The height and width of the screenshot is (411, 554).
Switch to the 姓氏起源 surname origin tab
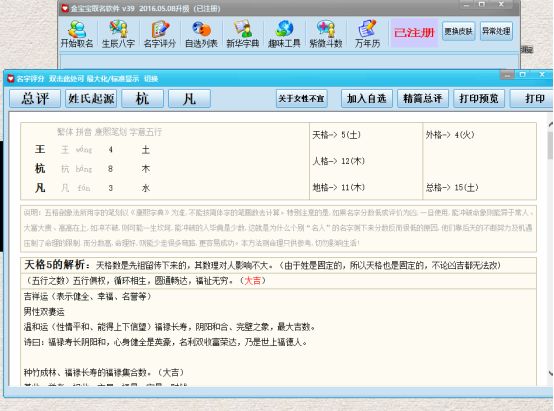point(91,99)
